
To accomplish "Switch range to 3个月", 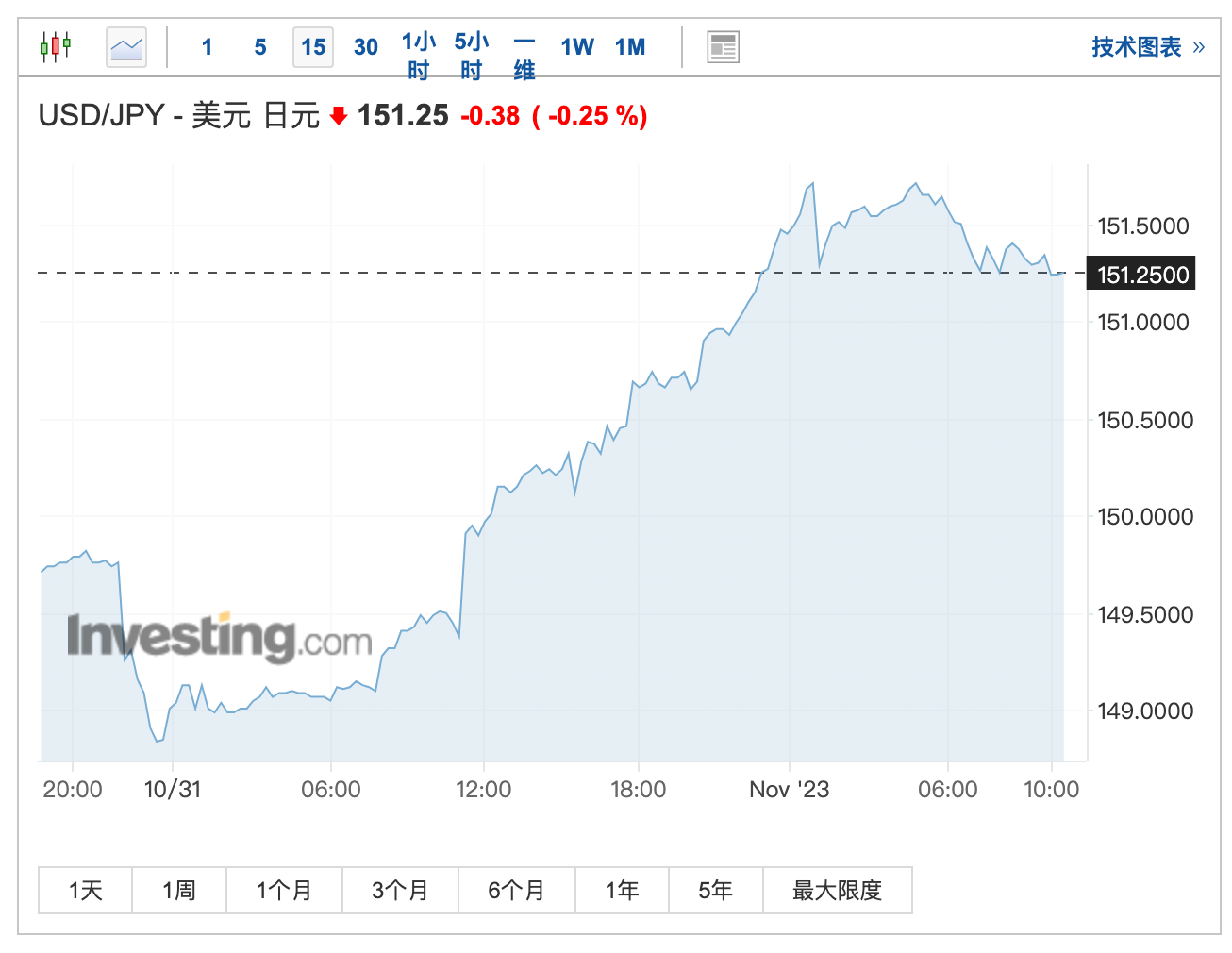I will coord(400,890).
